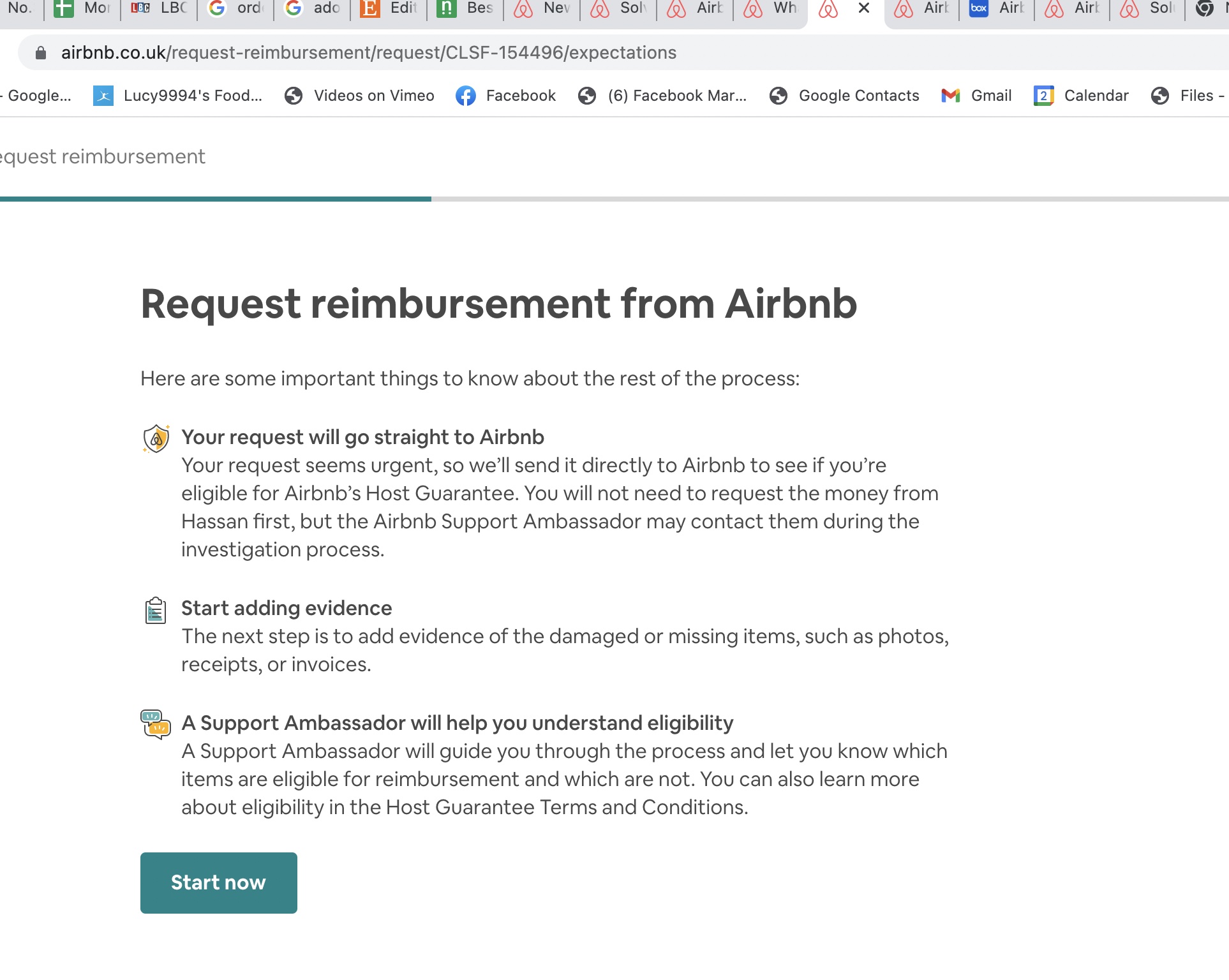
Task: Click the chat bubbles ambassador icon
Action: (x=155, y=724)
